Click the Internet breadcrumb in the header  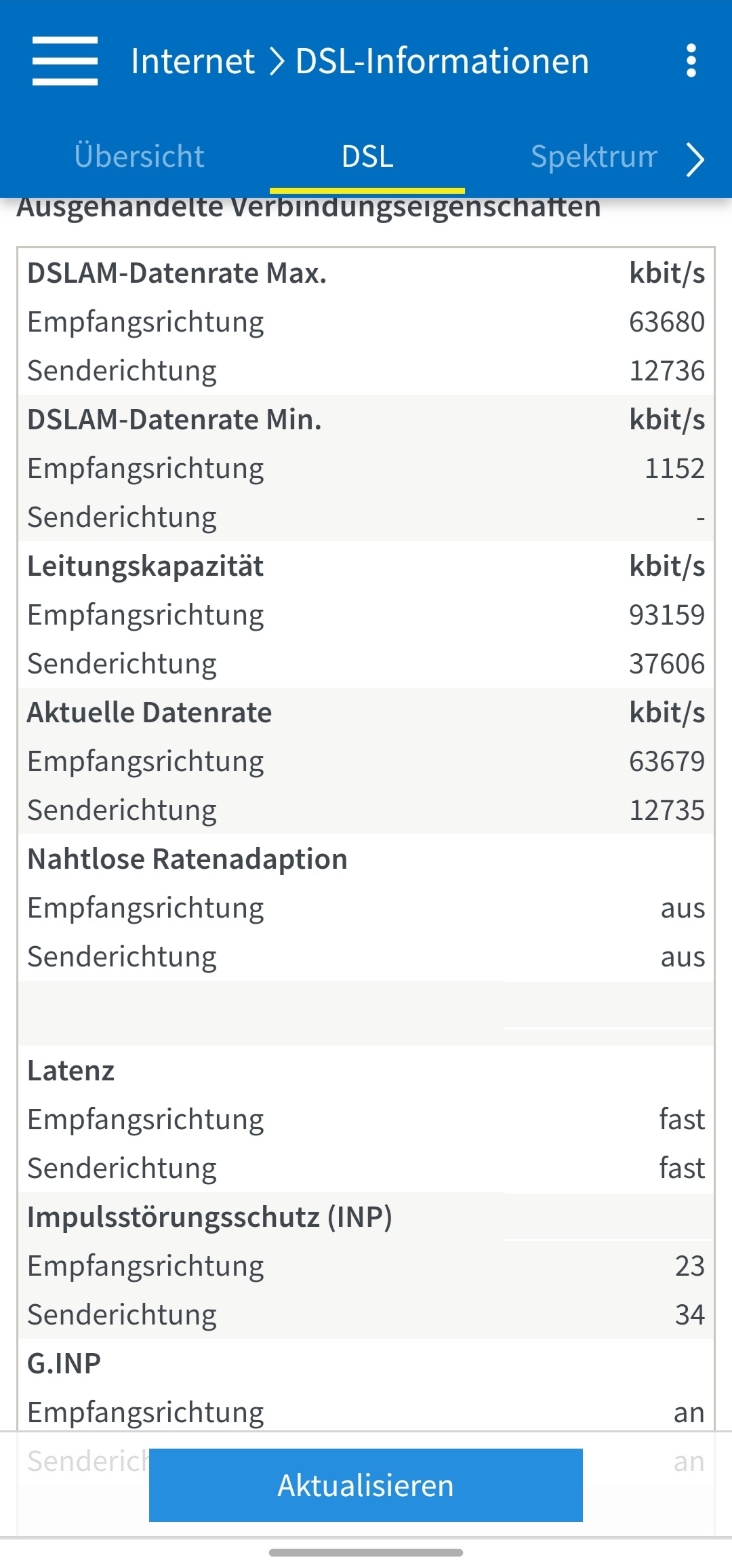[x=192, y=61]
